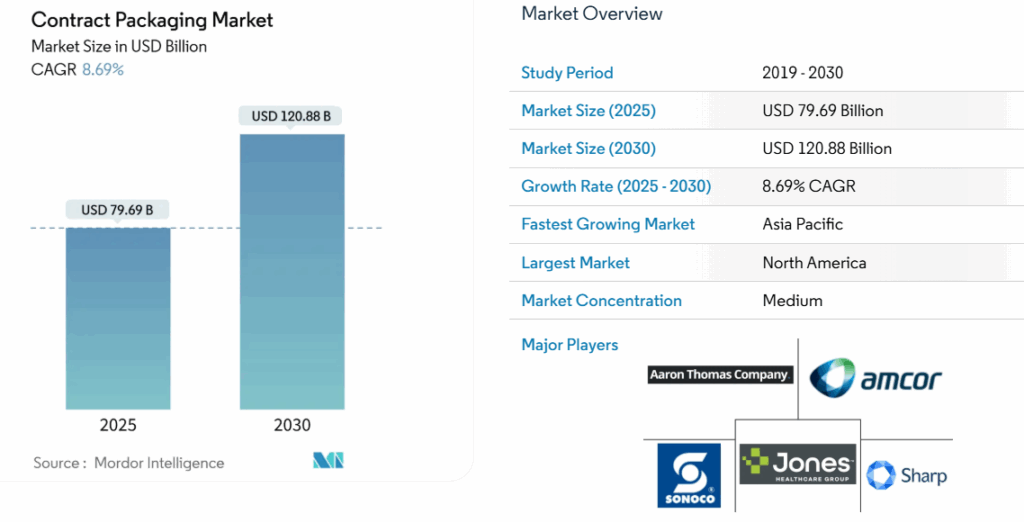Click the Major Players label

click(x=570, y=345)
